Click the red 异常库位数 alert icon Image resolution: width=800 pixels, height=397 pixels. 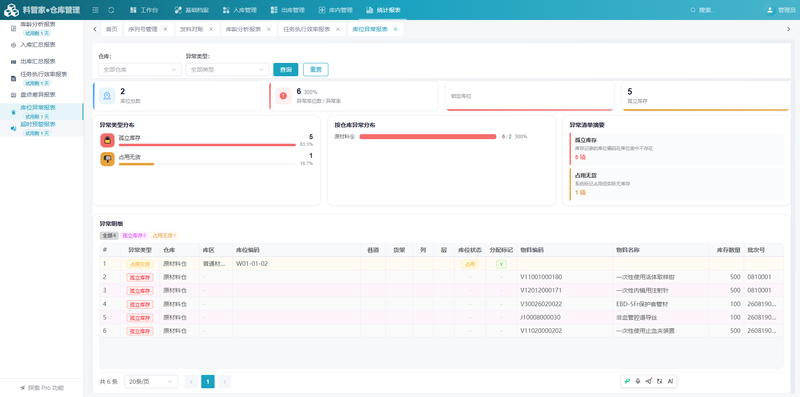click(283, 95)
